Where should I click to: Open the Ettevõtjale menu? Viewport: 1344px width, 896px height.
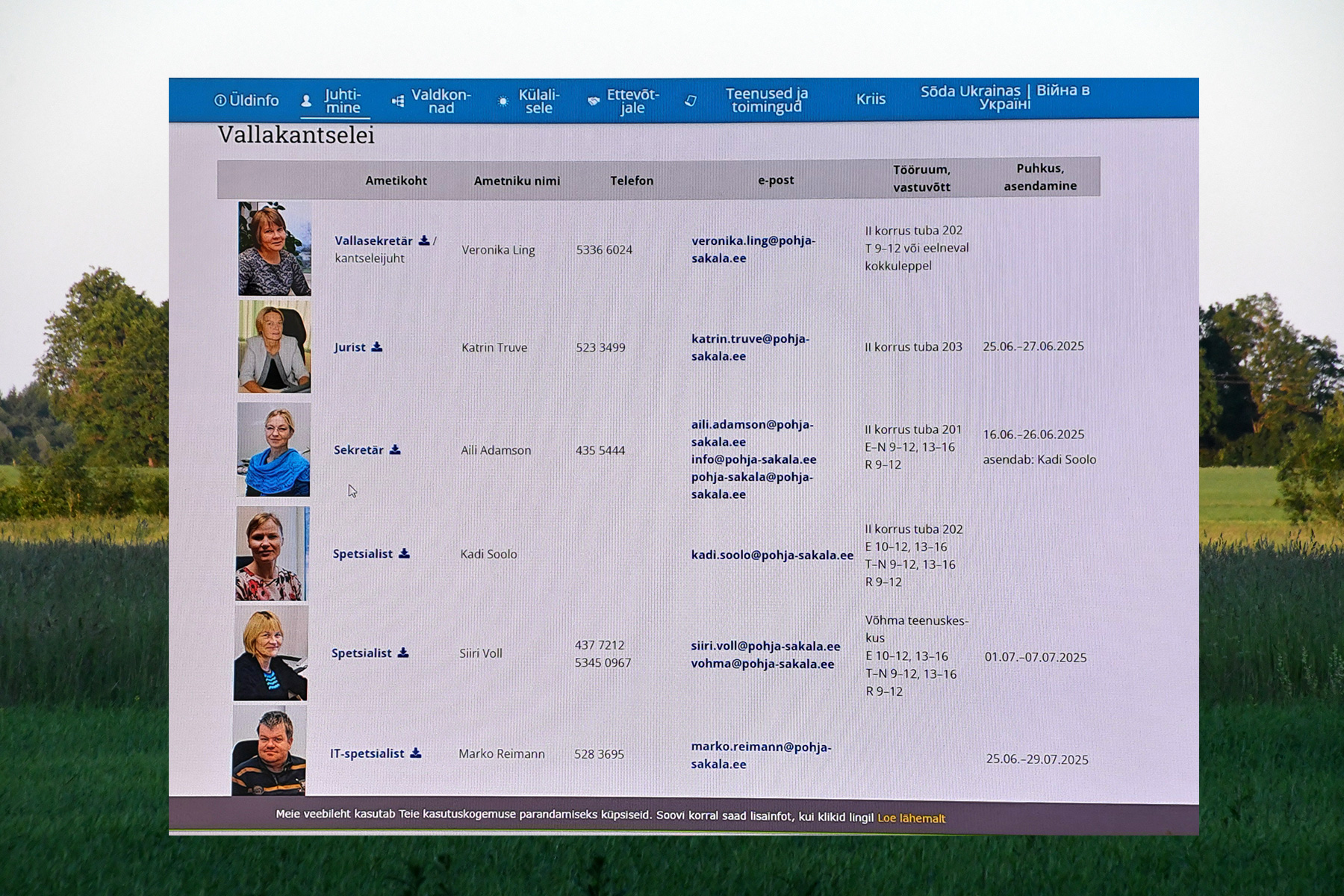pos(623,101)
